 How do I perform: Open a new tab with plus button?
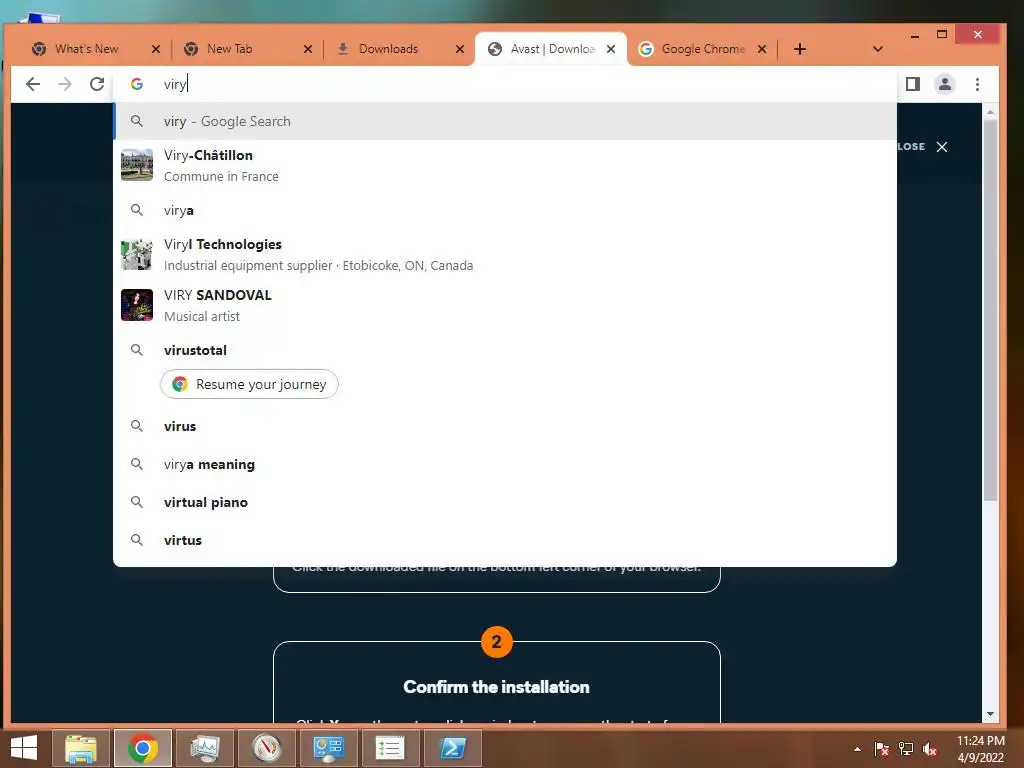click(x=799, y=49)
